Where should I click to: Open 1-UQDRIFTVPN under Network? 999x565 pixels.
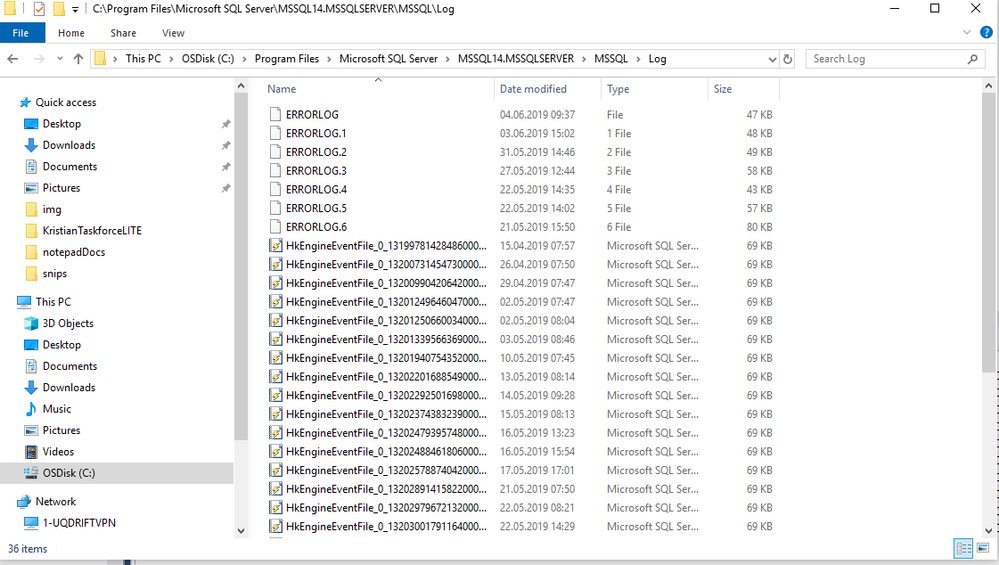click(x=79, y=523)
